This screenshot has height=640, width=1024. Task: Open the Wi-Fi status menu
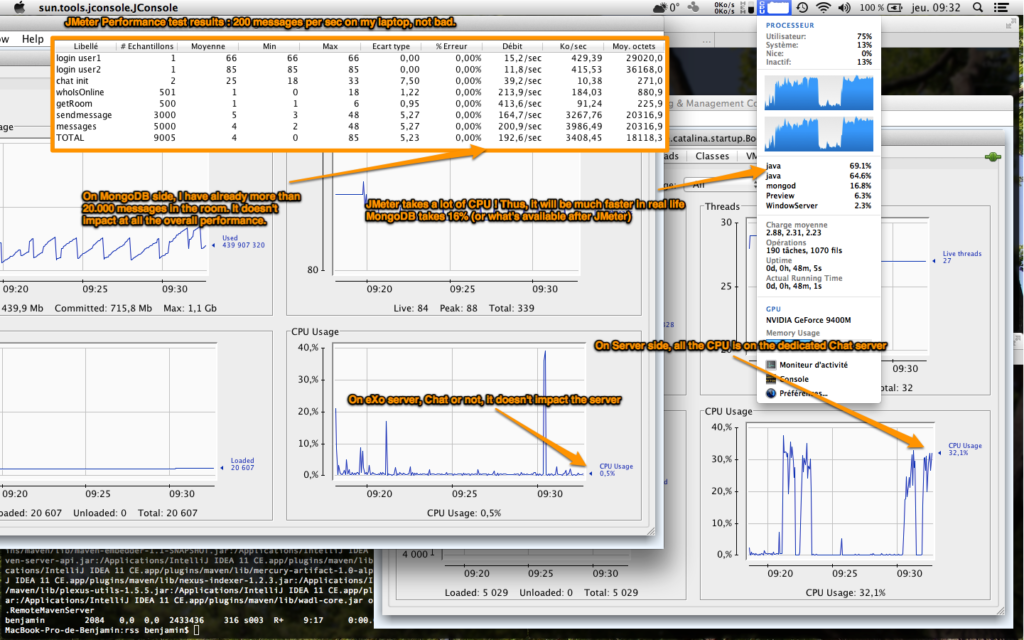click(x=824, y=8)
